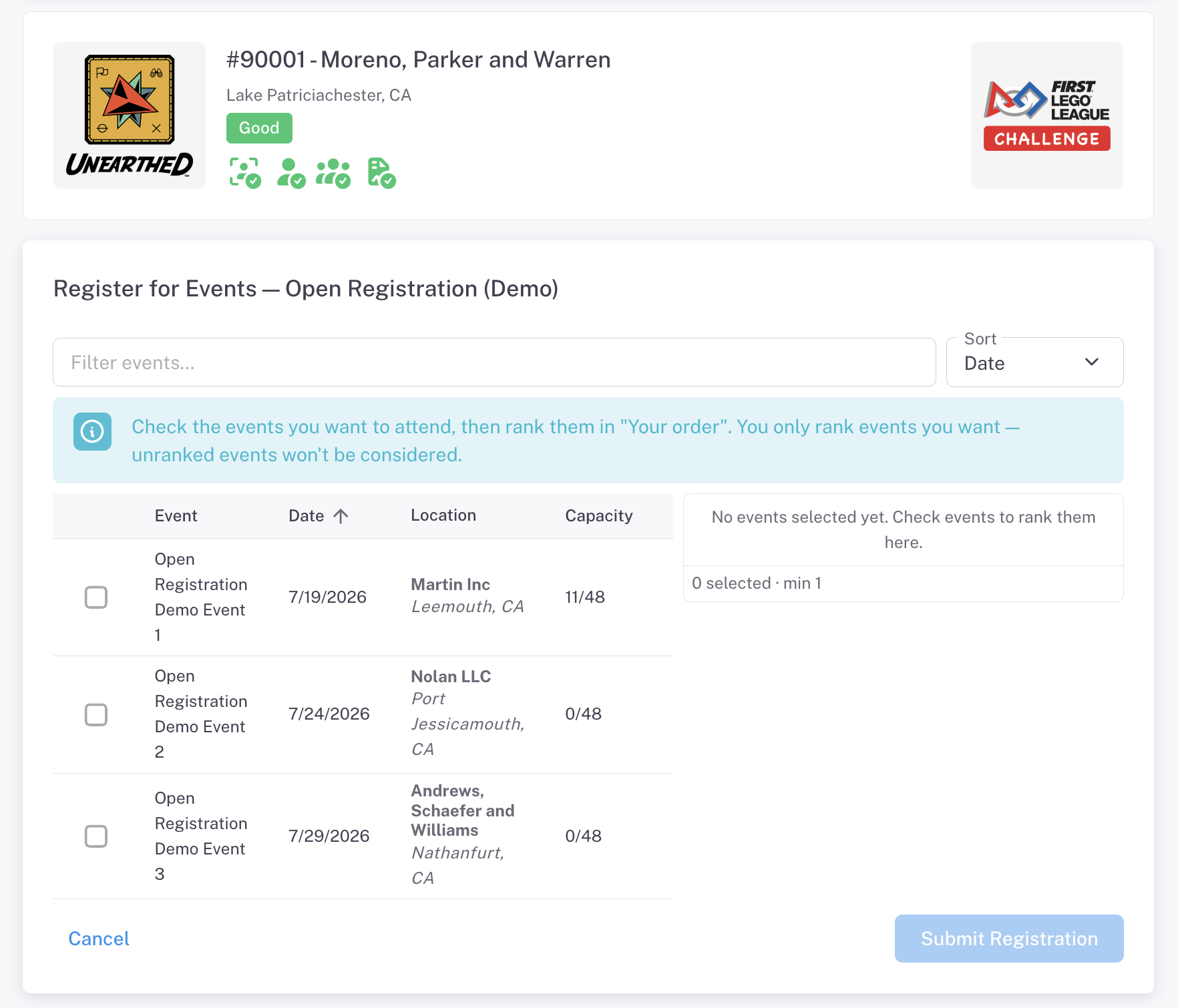This screenshot has width=1178, height=1008.
Task: Click the team title #90001 - Moreno, Parker and Warren
Action: (418, 59)
